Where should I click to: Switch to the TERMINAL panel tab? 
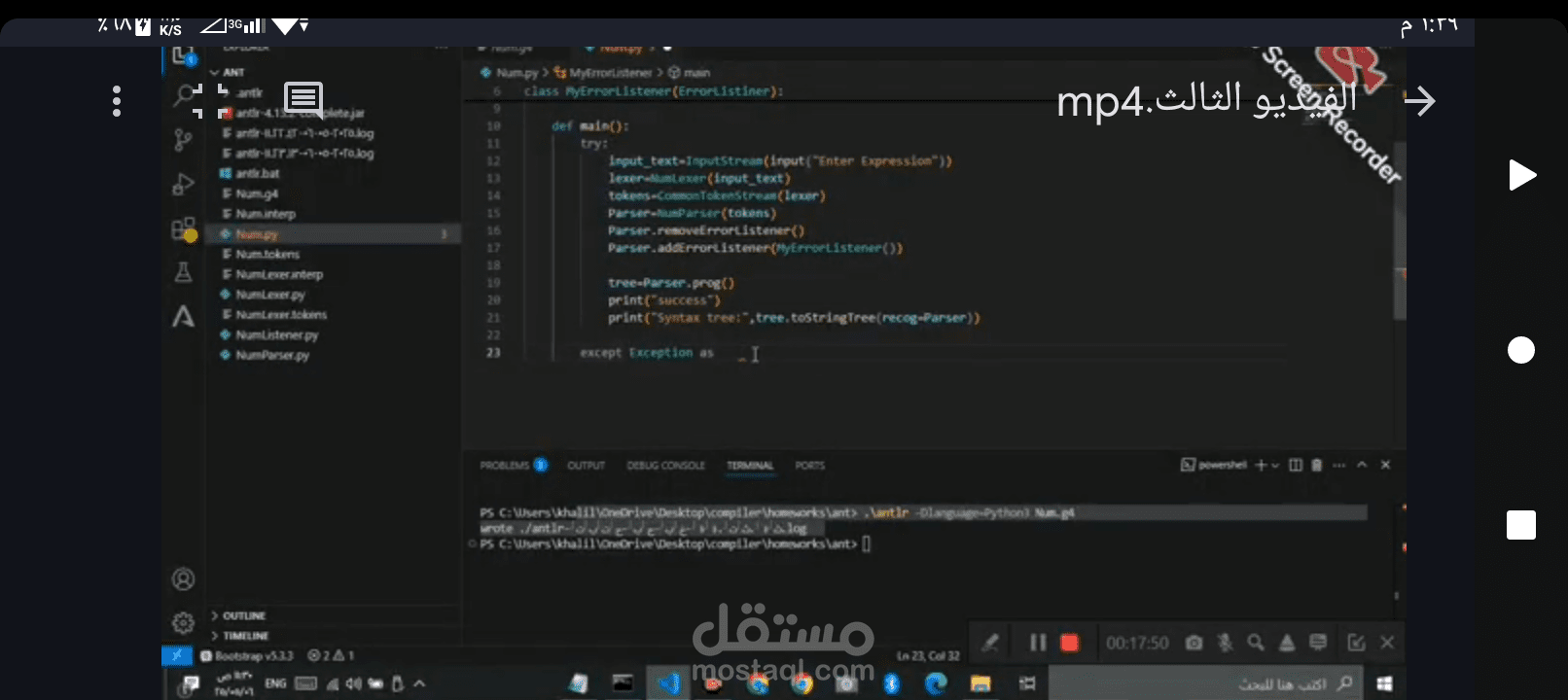(x=750, y=466)
